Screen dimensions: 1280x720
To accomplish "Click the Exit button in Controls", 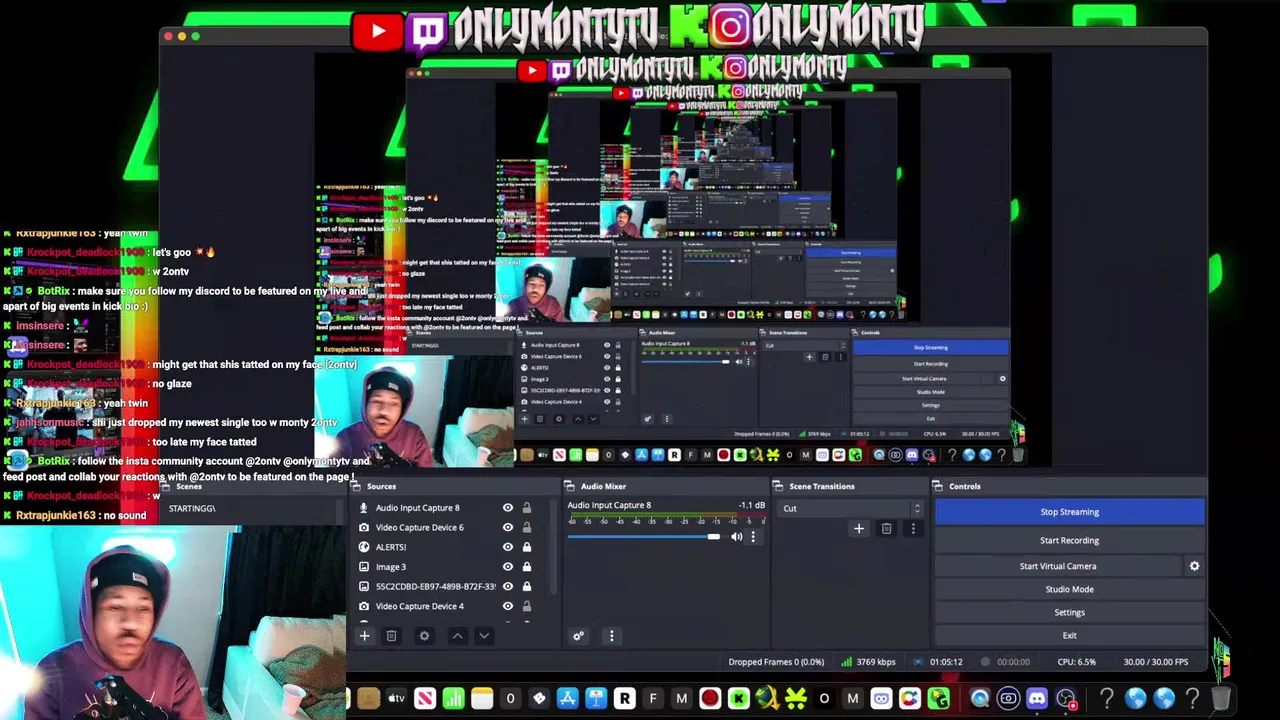I will click(x=1069, y=636).
